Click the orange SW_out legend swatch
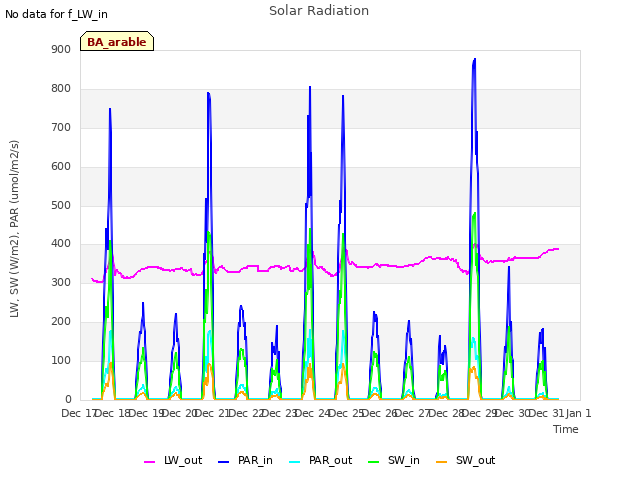640x480 pixels. pos(442,462)
